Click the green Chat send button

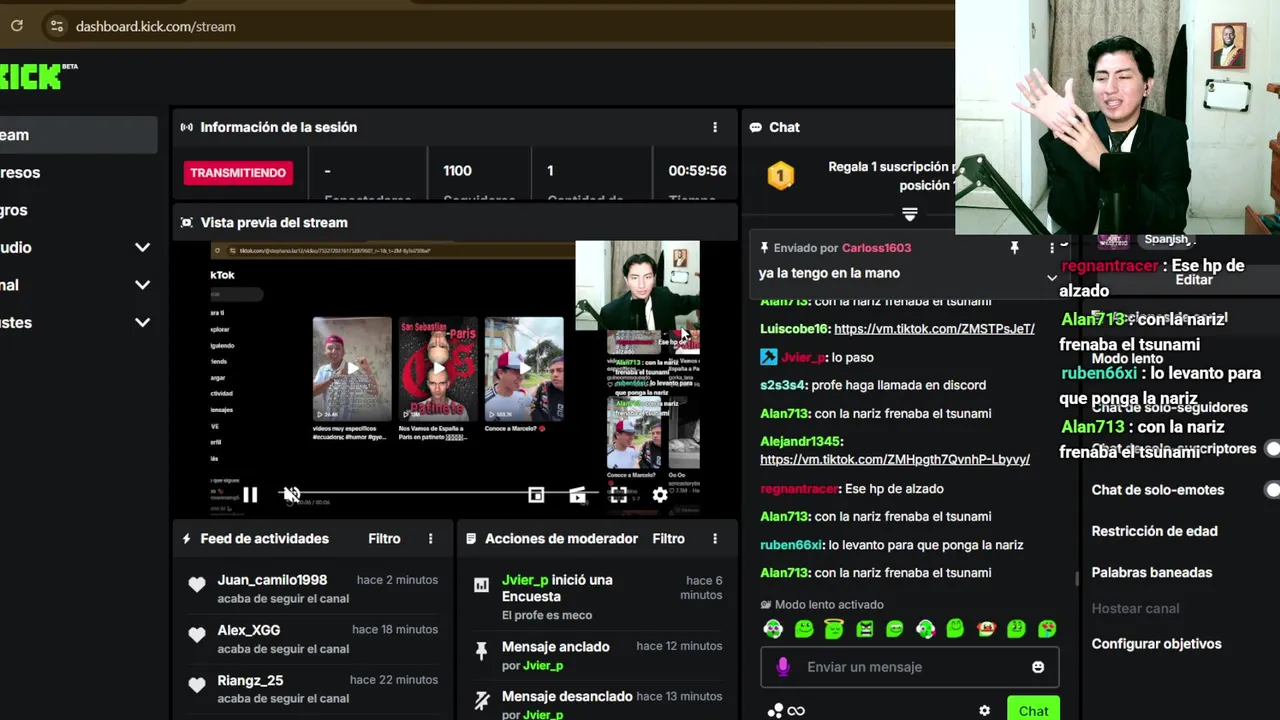point(1033,709)
